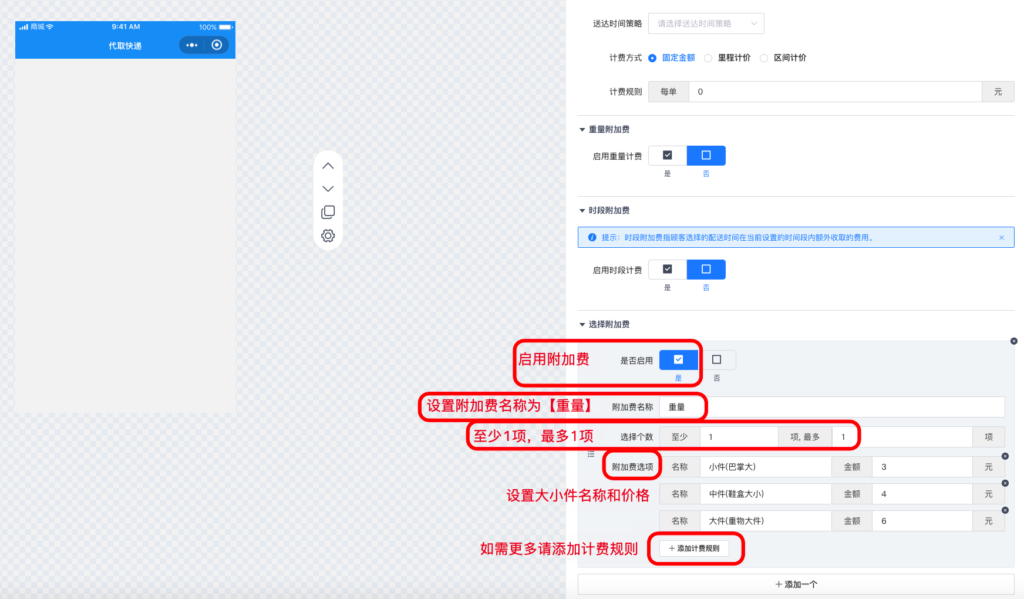Open the settings gear in floating toolbar

[x=327, y=235]
